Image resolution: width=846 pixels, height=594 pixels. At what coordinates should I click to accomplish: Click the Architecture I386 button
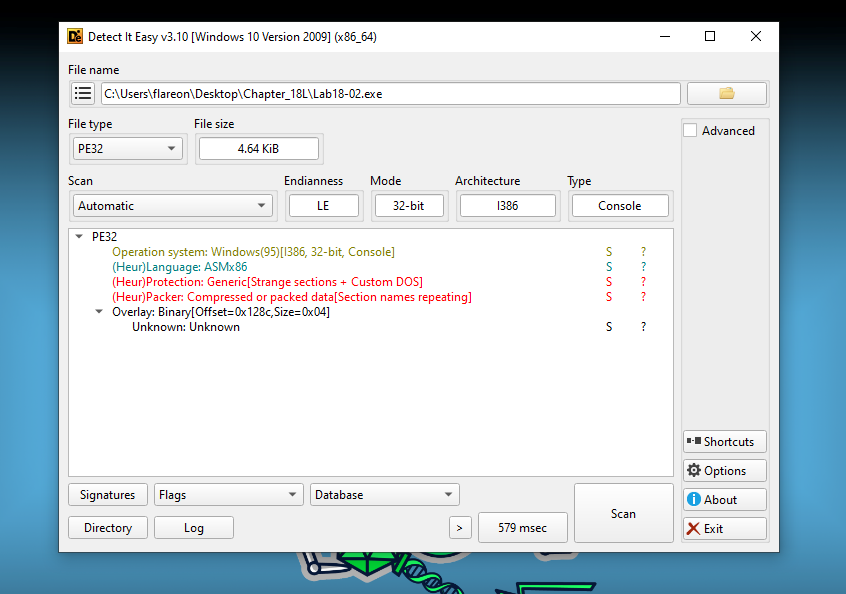(x=508, y=206)
